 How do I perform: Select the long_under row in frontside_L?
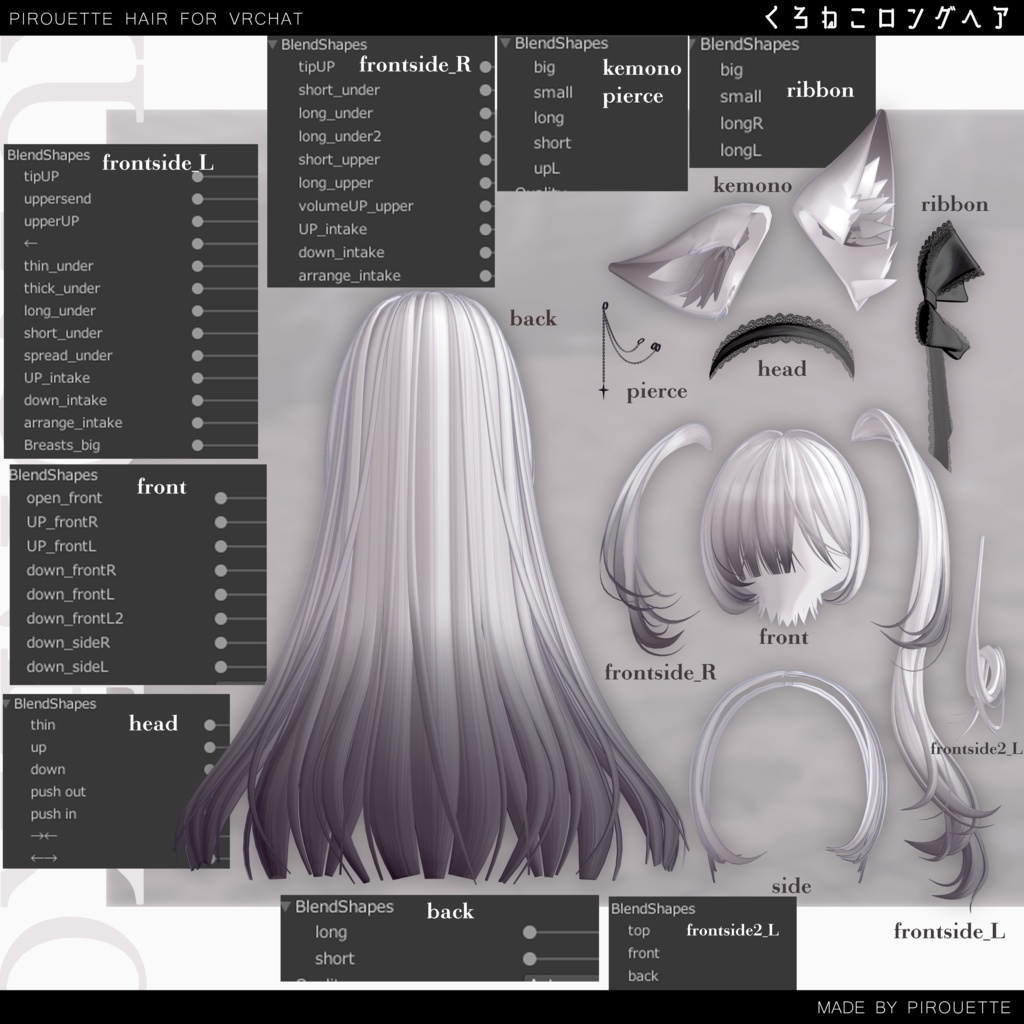59,311
